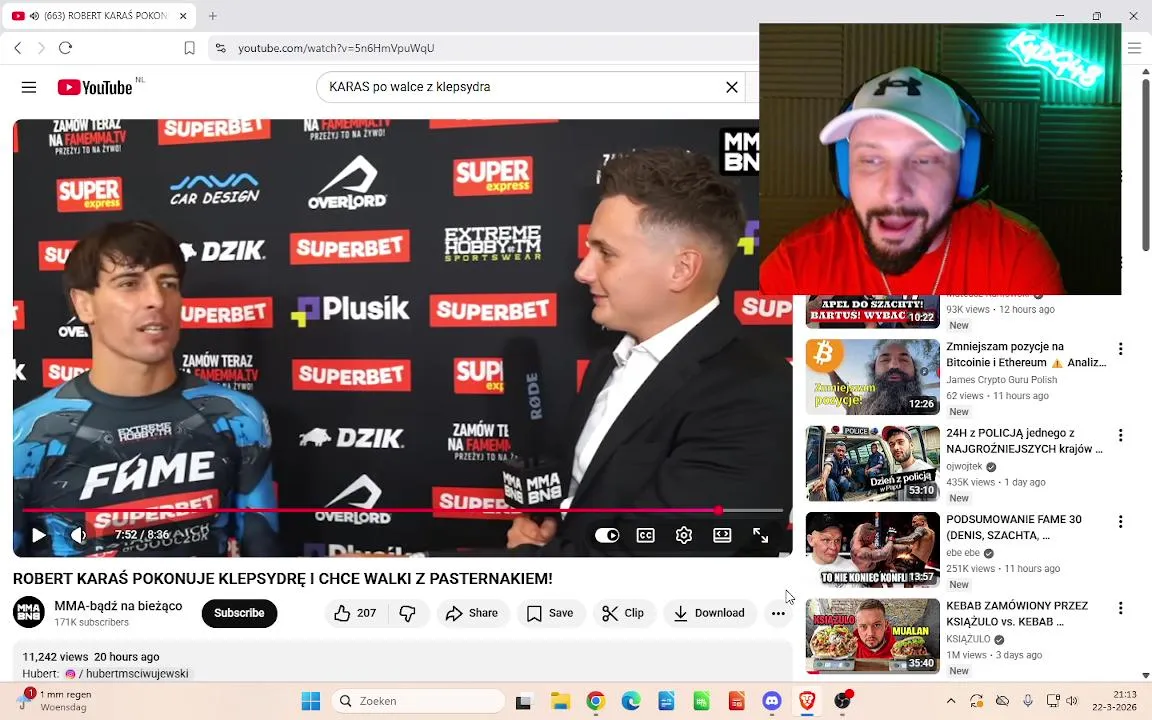This screenshot has width=1152, height=720.
Task: Clear the search box text
Action: click(732, 87)
